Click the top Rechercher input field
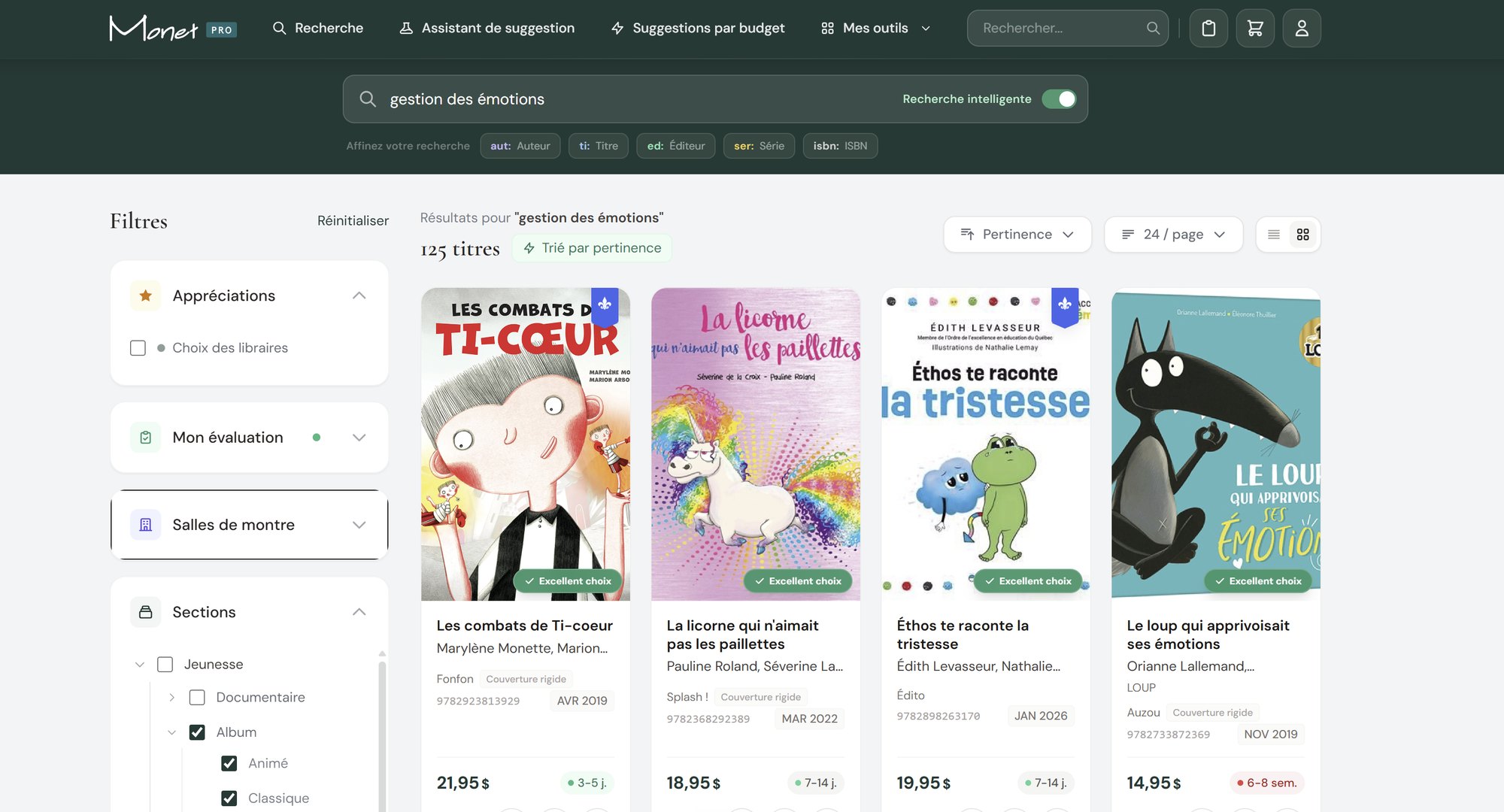The width and height of the screenshot is (1504, 812). (x=1068, y=28)
